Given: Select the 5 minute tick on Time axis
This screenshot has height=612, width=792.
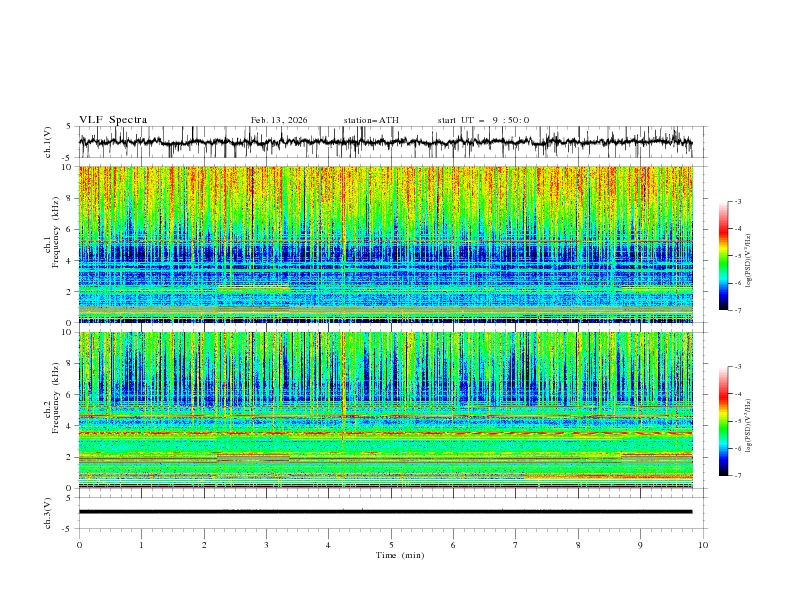Looking at the screenshot, I should click(391, 545).
